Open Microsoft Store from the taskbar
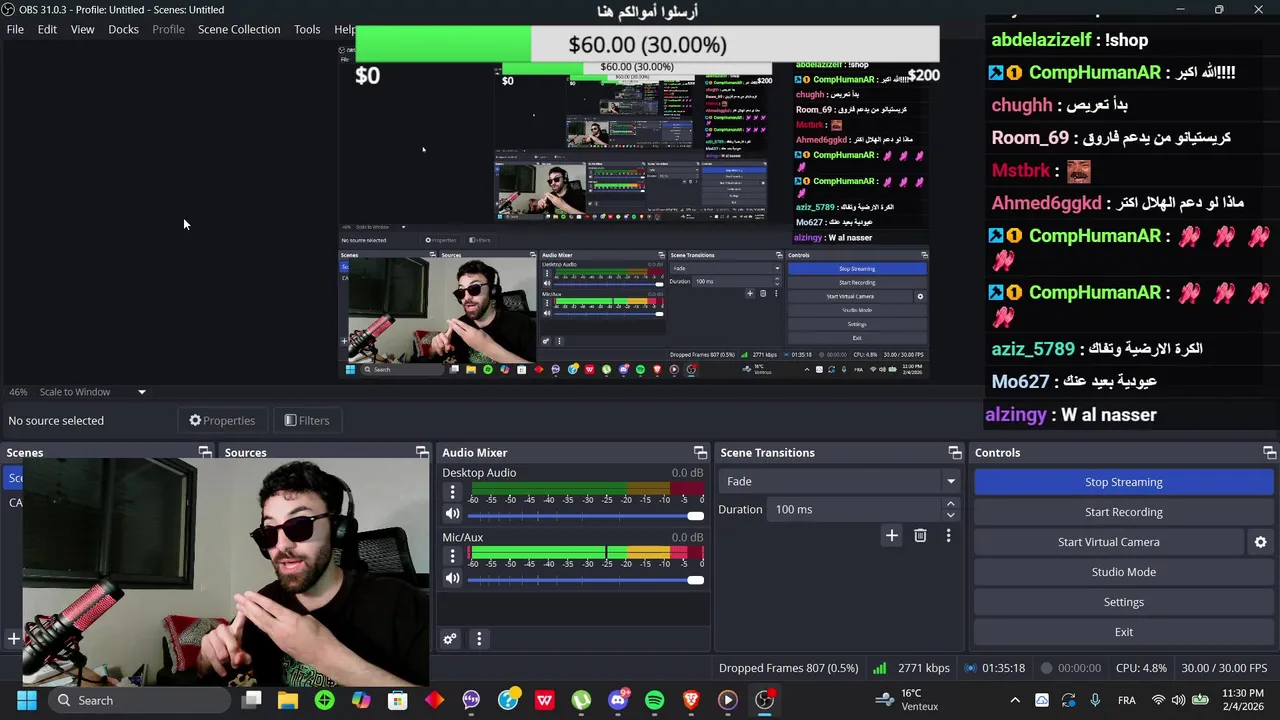Image resolution: width=1280 pixels, height=720 pixels. [x=398, y=700]
